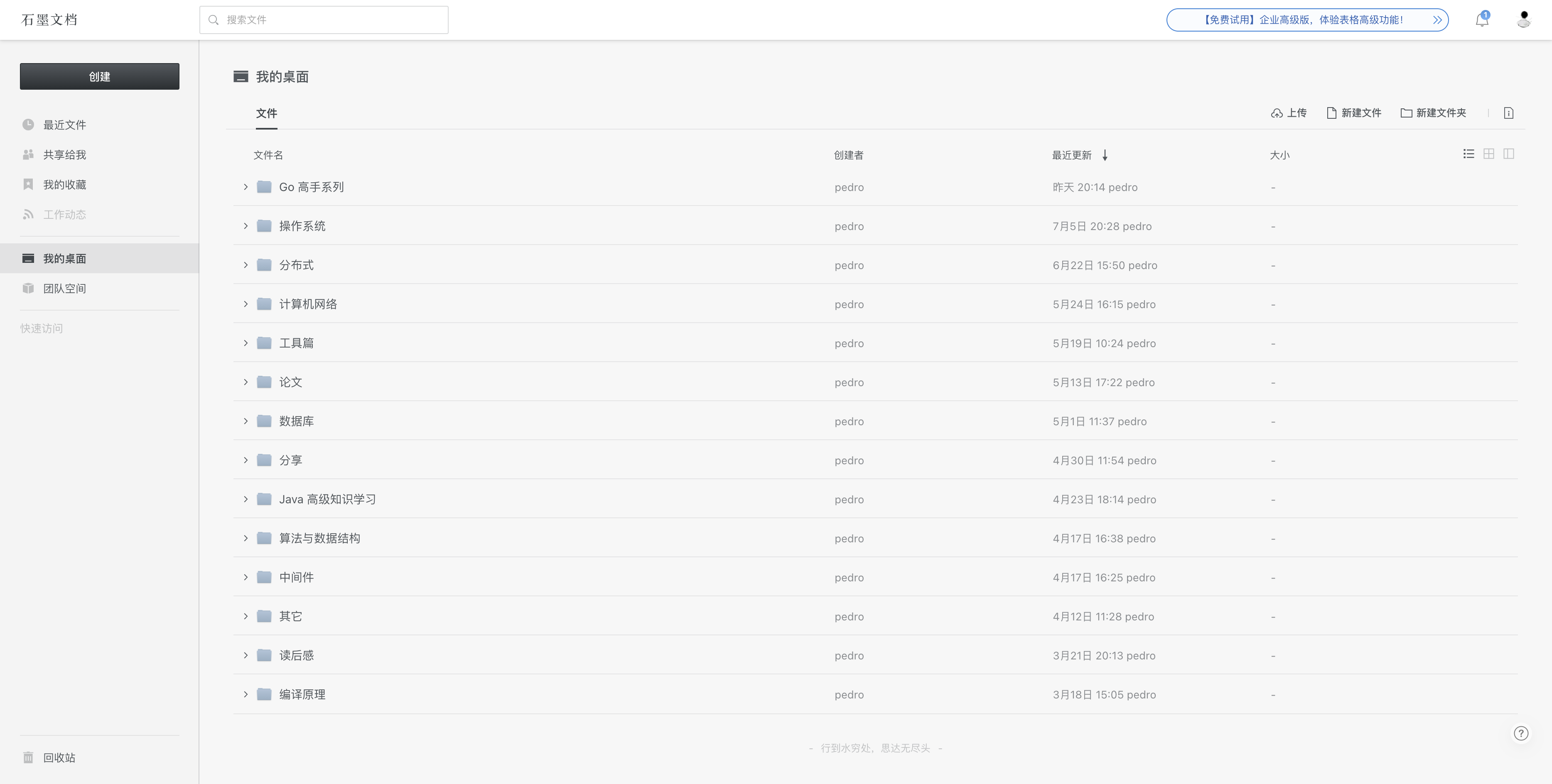Click the user avatar icon
The height and width of the screenshot is (784, 1552).
point(1524,20)
